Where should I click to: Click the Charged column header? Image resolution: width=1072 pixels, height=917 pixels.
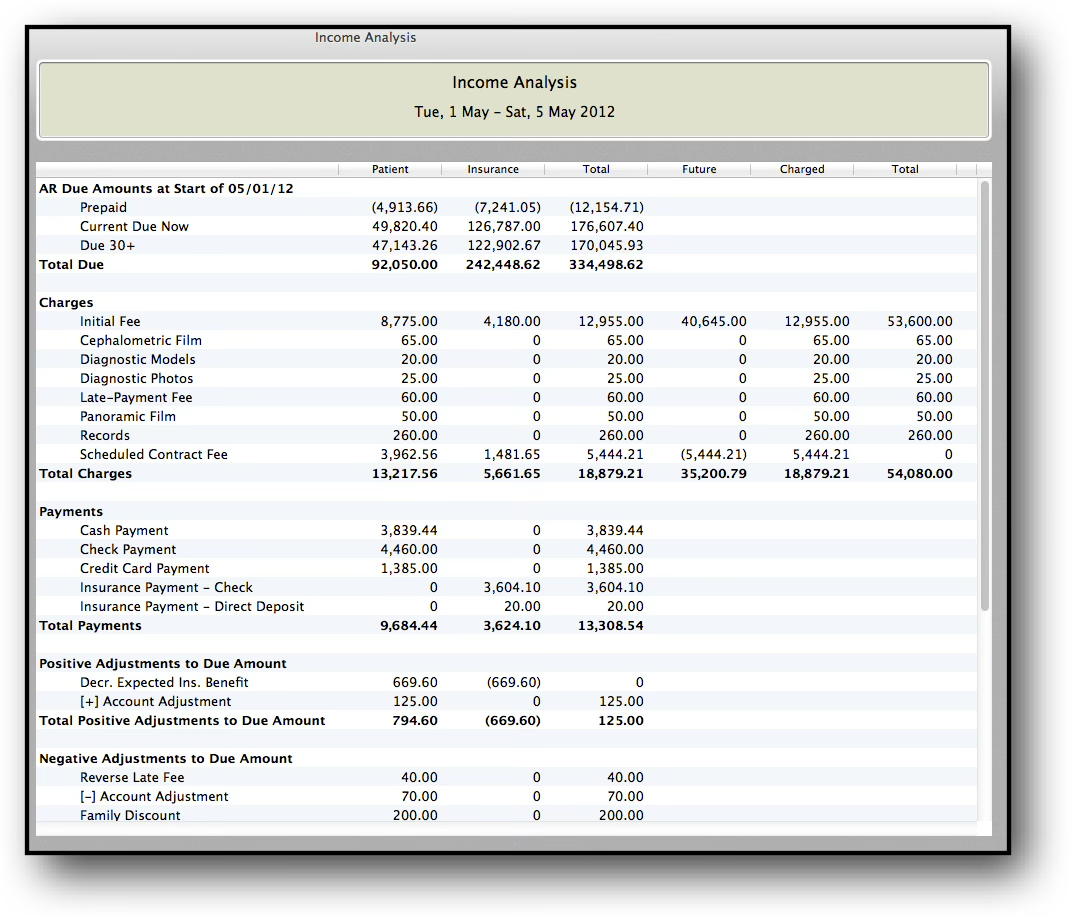[x=802, y=169]
